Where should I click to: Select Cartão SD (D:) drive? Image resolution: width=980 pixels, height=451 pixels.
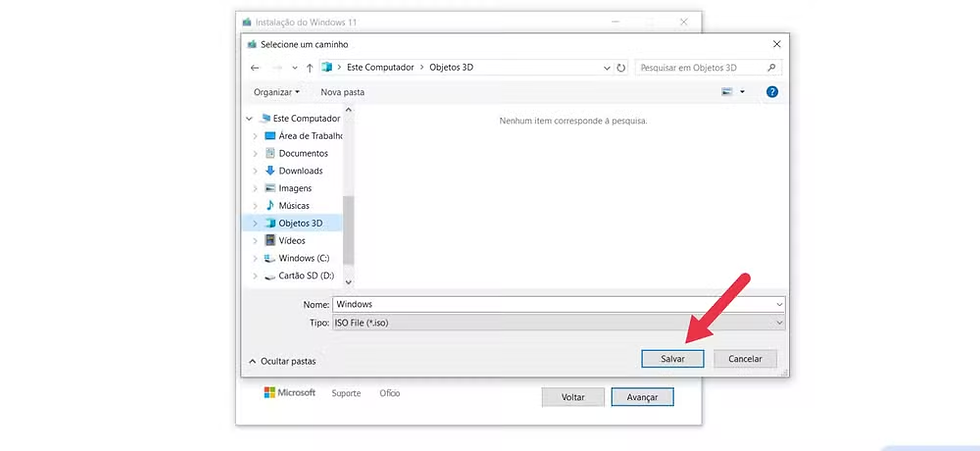tap(306, 275)
